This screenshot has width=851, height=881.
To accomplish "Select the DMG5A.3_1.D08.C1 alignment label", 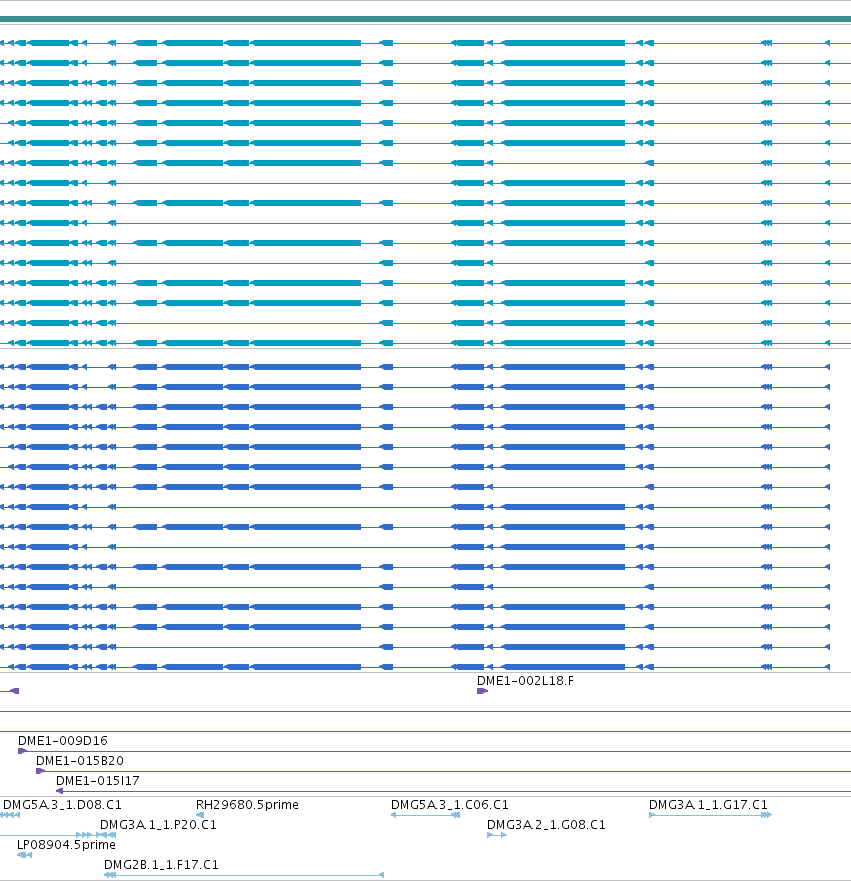I will pyautogui.click(x=62, y=805).
